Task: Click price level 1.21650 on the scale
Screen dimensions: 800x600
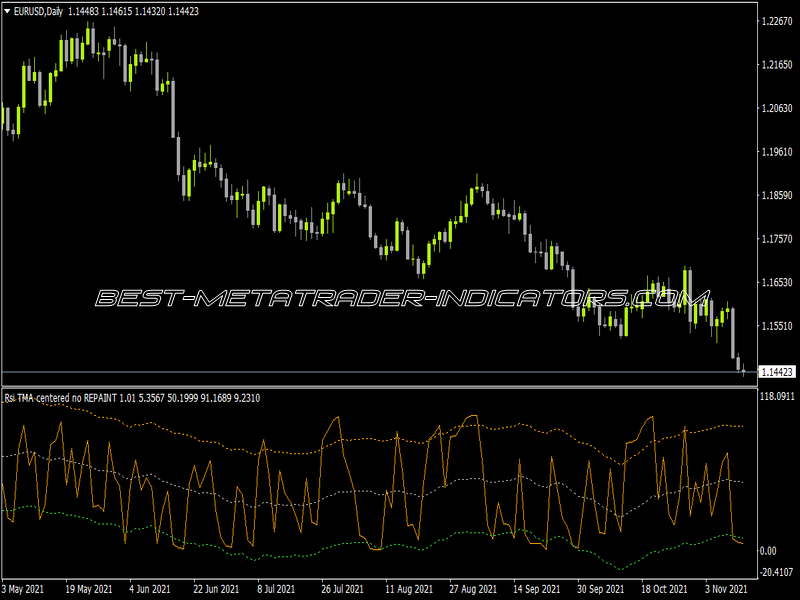Action: pyautogui.click(x=777, y=64)
